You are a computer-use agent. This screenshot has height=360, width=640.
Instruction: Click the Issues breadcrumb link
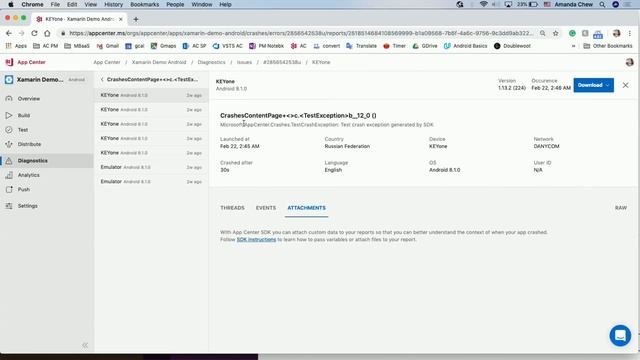pyautogui.click(x=244, y=62)
